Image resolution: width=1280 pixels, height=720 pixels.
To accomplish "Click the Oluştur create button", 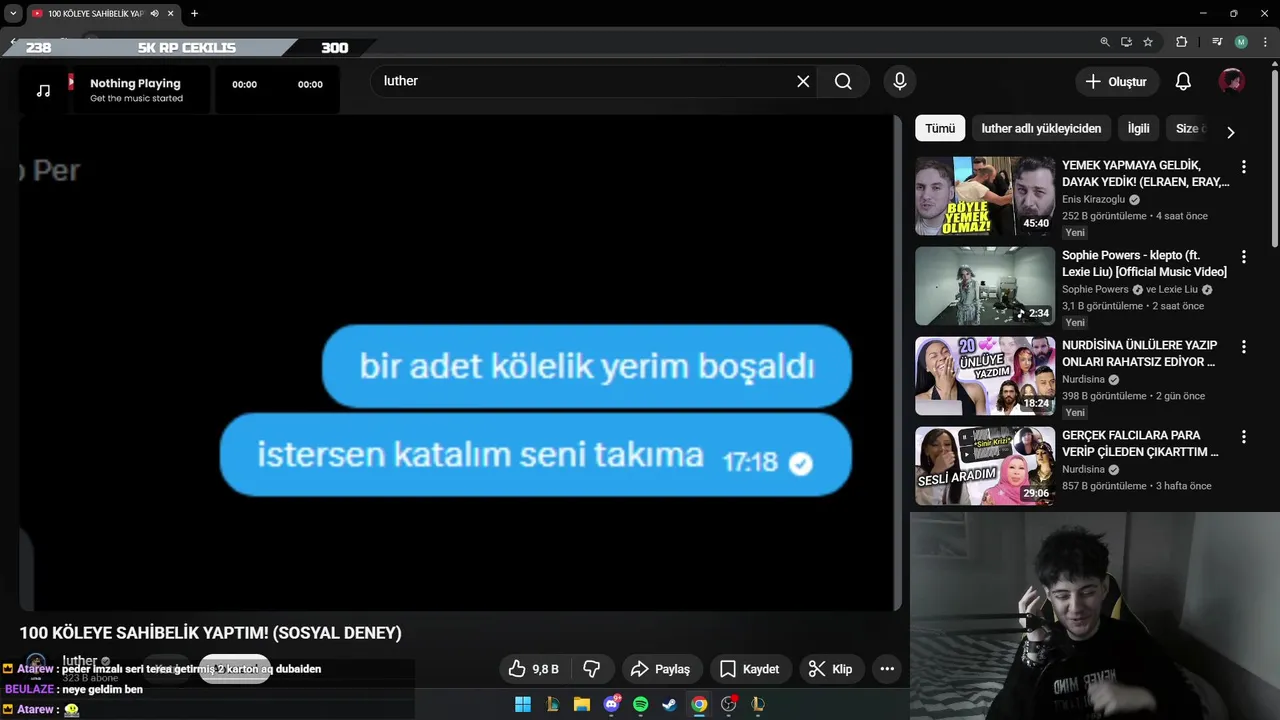I will pyautogui.click(x=1117, y=82).
